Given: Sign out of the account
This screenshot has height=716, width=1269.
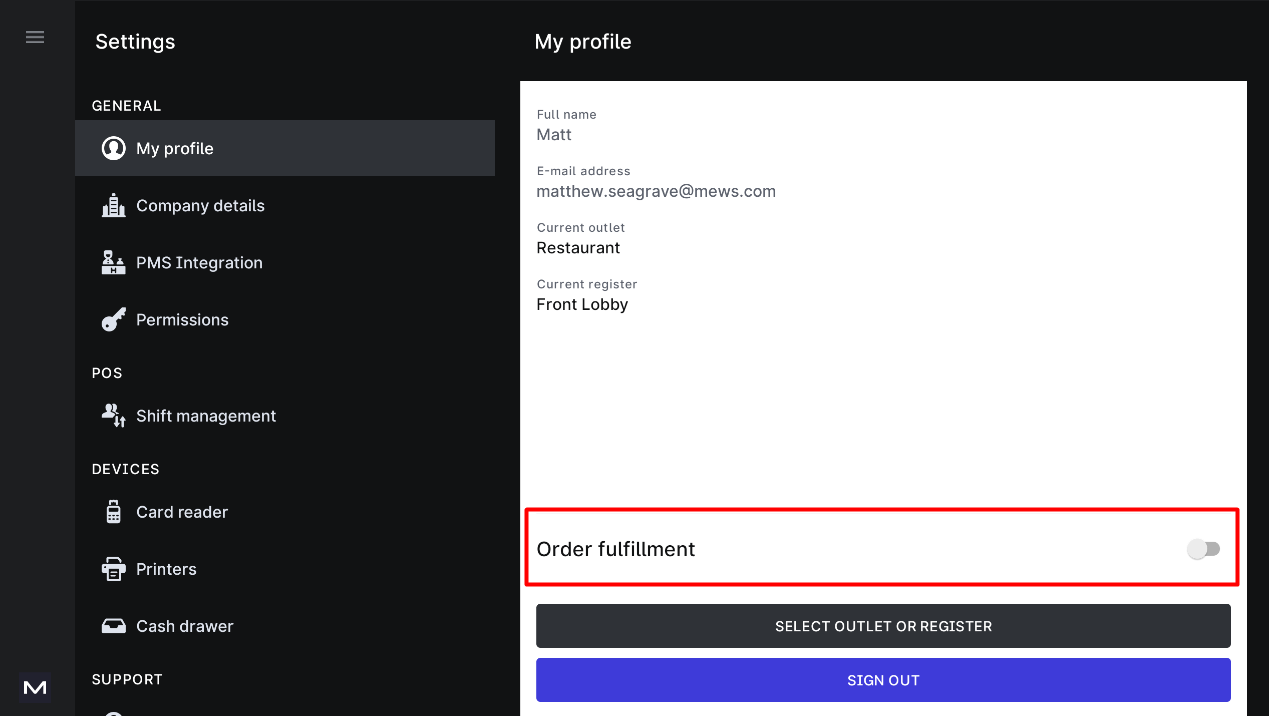Looking at the screenshot, I should click(883, 680).
